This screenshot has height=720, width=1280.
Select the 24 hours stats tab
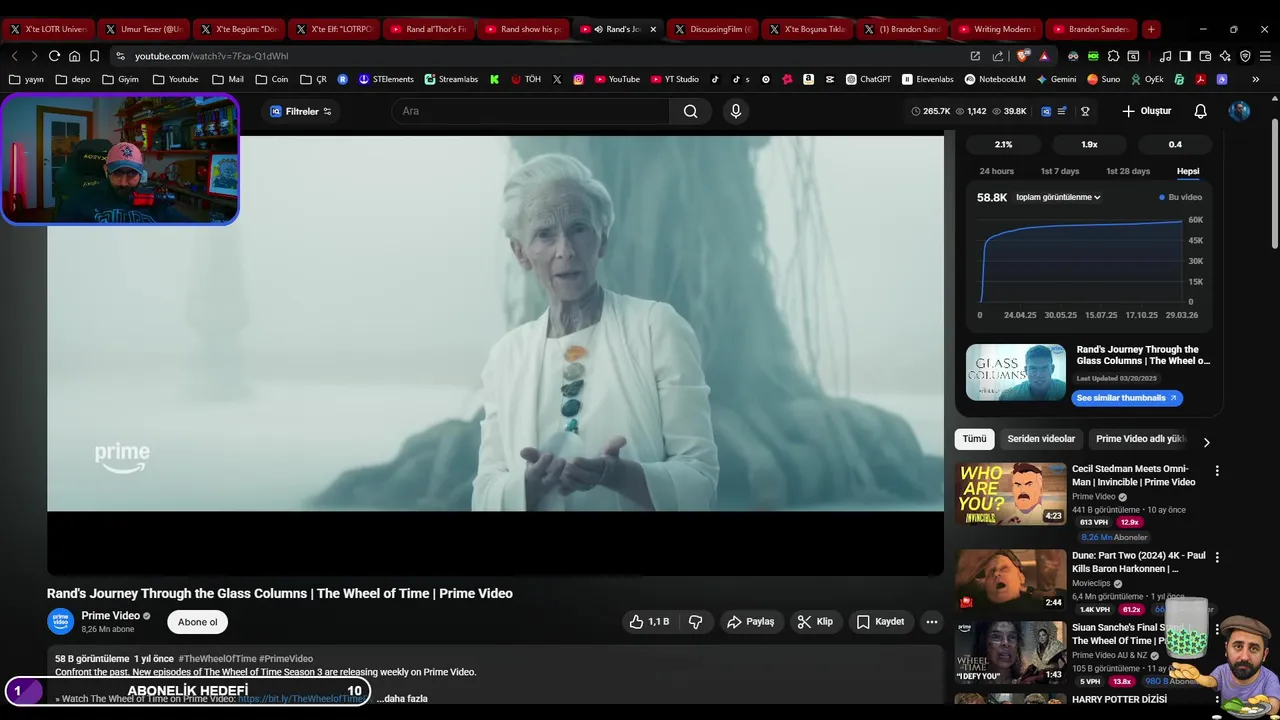click(x=996, y=171)
